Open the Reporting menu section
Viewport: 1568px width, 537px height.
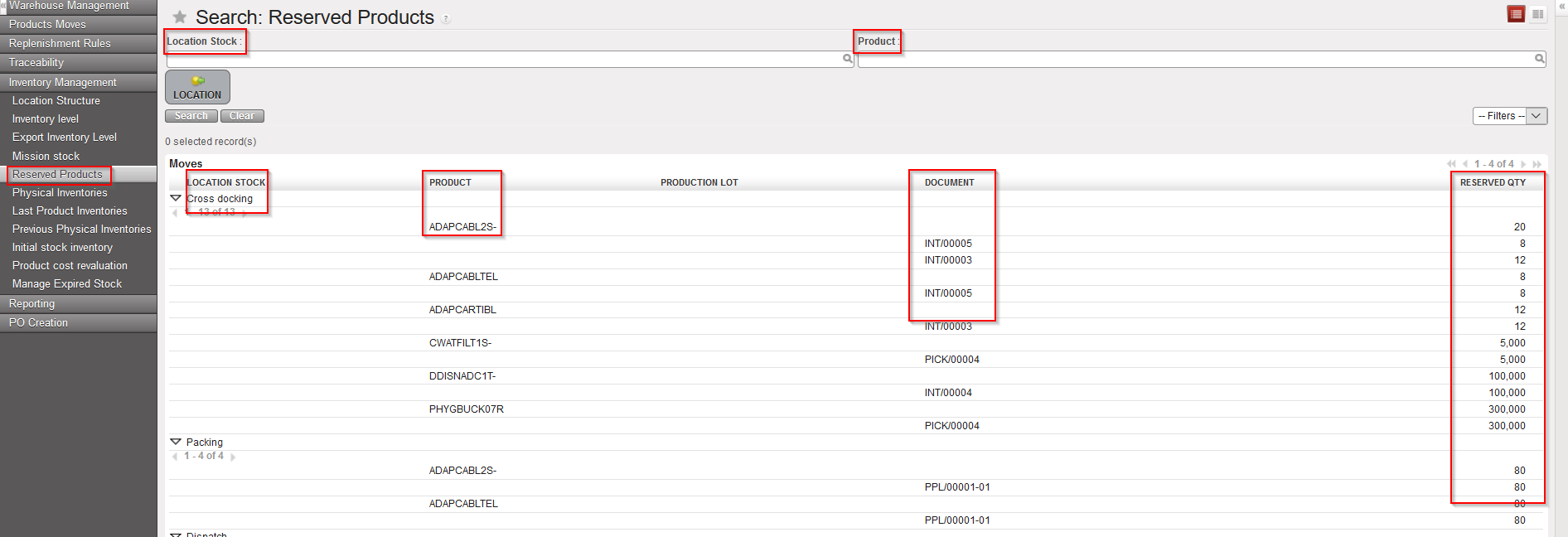79,303
